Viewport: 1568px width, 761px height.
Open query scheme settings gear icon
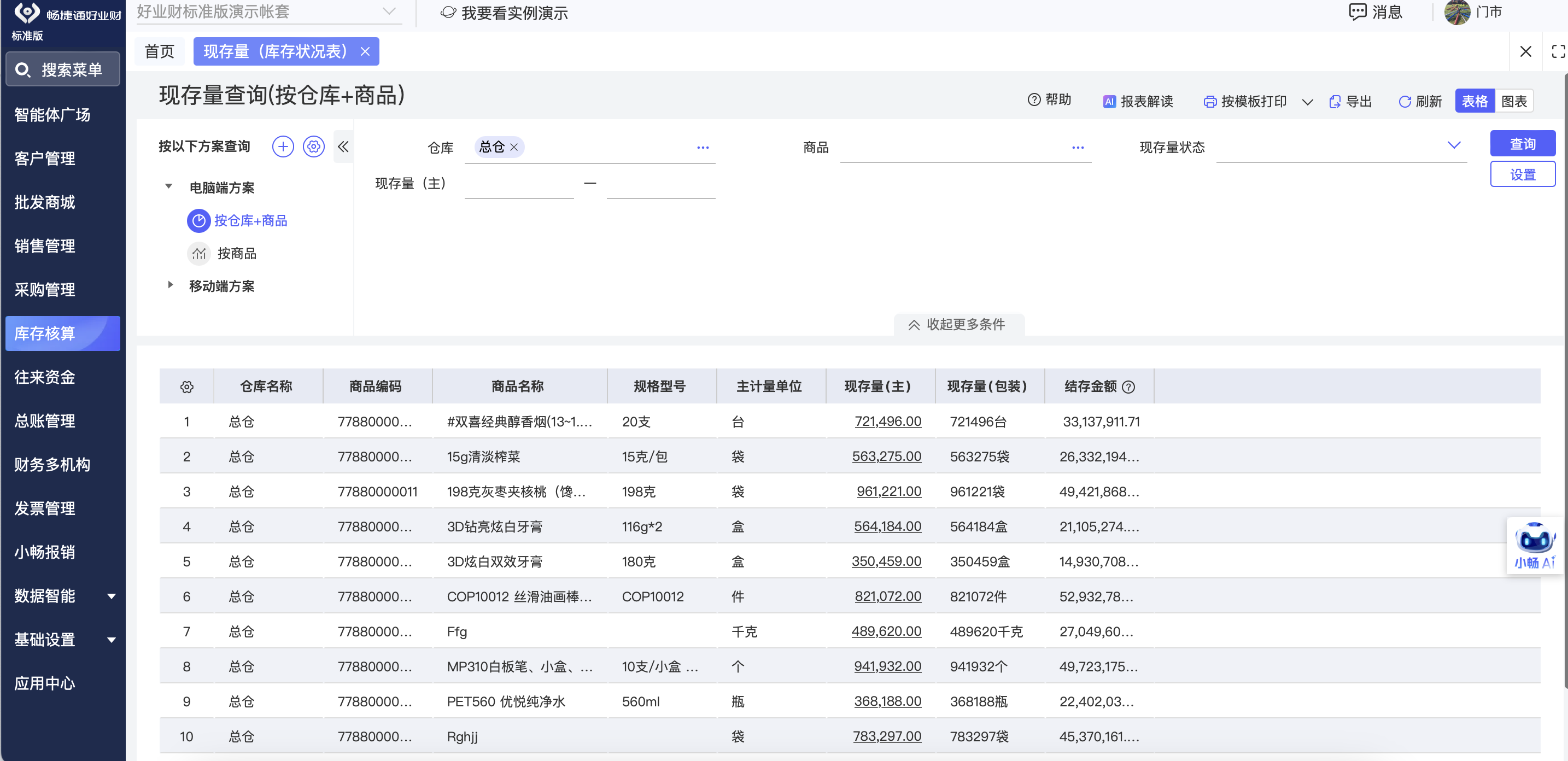point(313,146)
